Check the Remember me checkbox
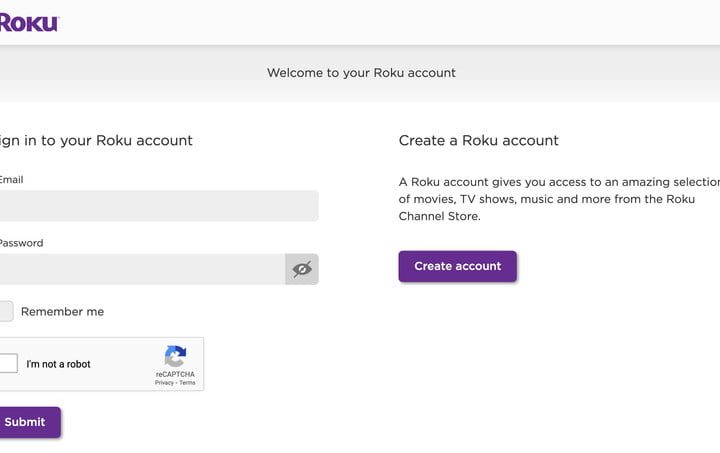This screenshot has width=720, height=453. pos(6,312)
